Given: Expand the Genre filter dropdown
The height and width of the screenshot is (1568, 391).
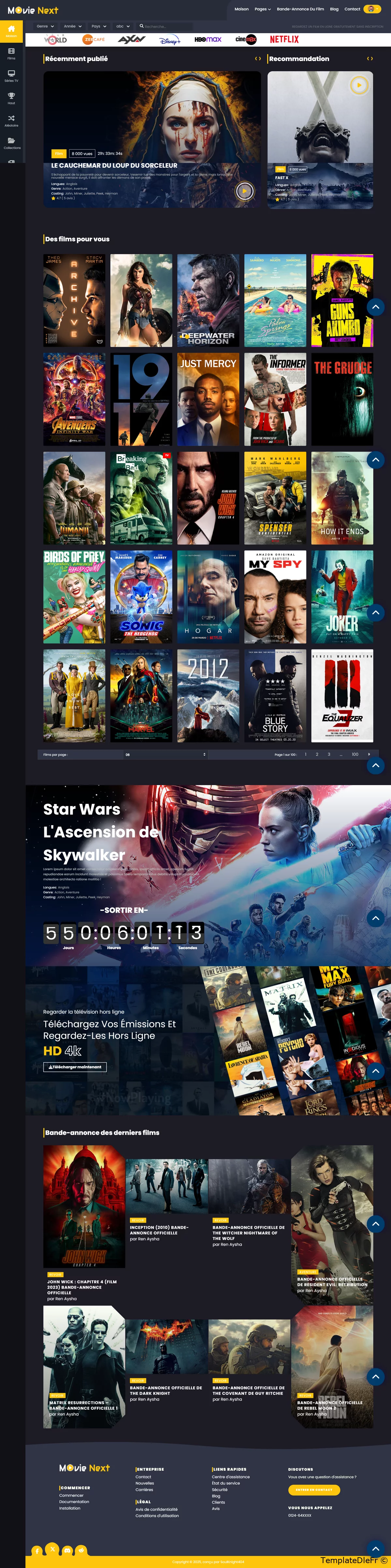Looking at the screenshot, I should pyautogui.click(x=45, y=26).
